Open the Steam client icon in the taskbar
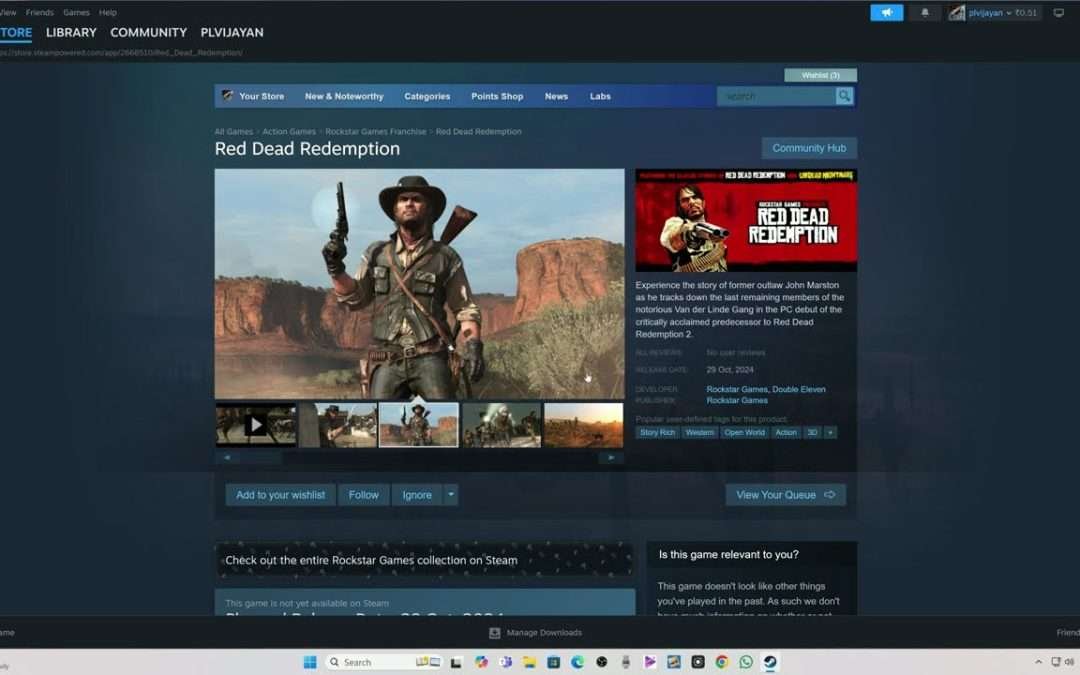 tap(770, 662)
